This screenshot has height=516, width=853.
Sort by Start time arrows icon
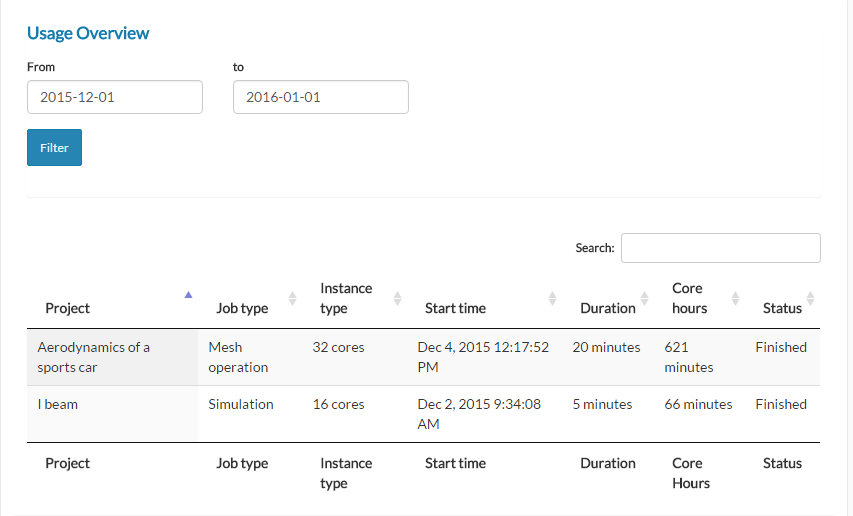tap(552, 298)
